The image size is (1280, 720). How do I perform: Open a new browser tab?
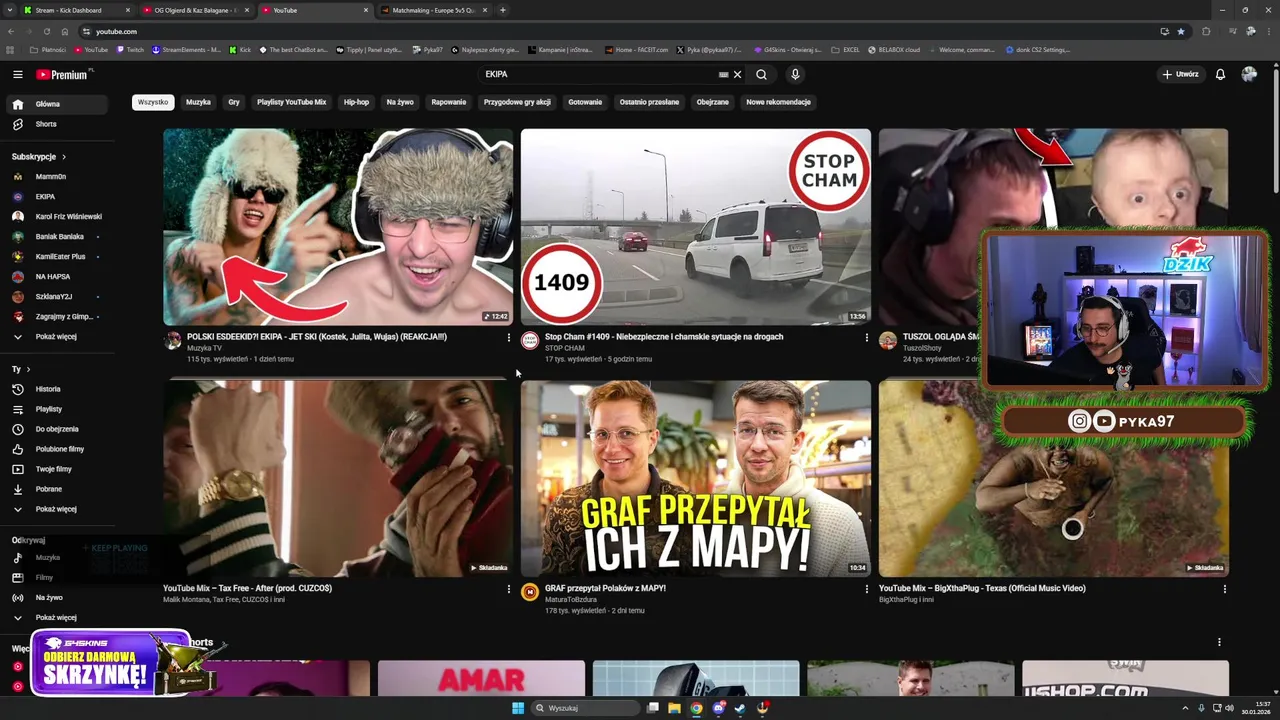click(503, 10)
